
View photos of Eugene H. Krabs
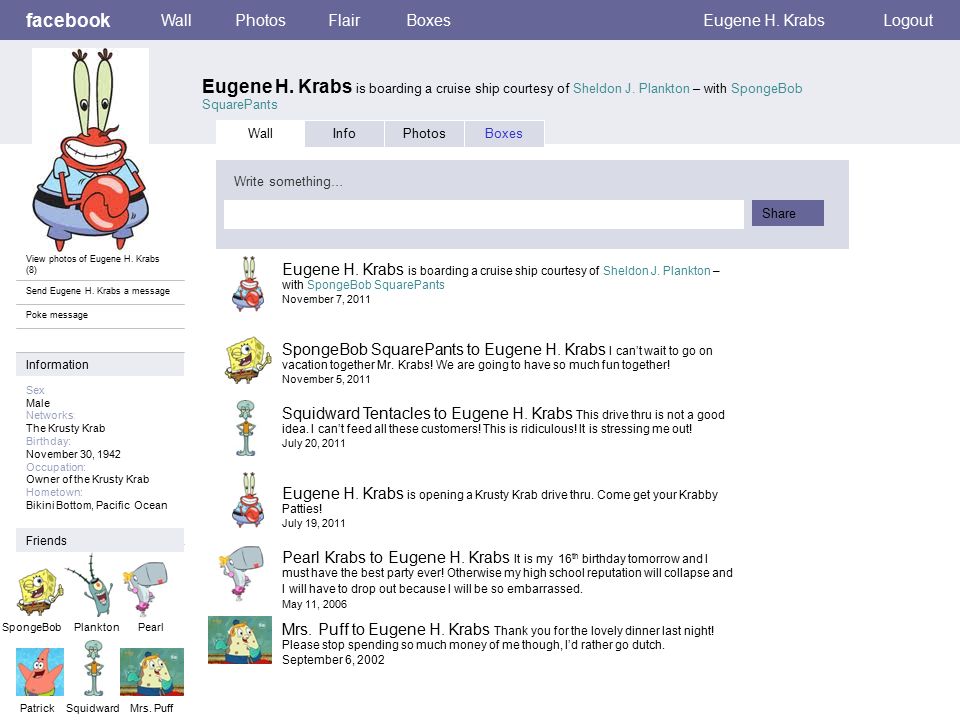point(92,264)
